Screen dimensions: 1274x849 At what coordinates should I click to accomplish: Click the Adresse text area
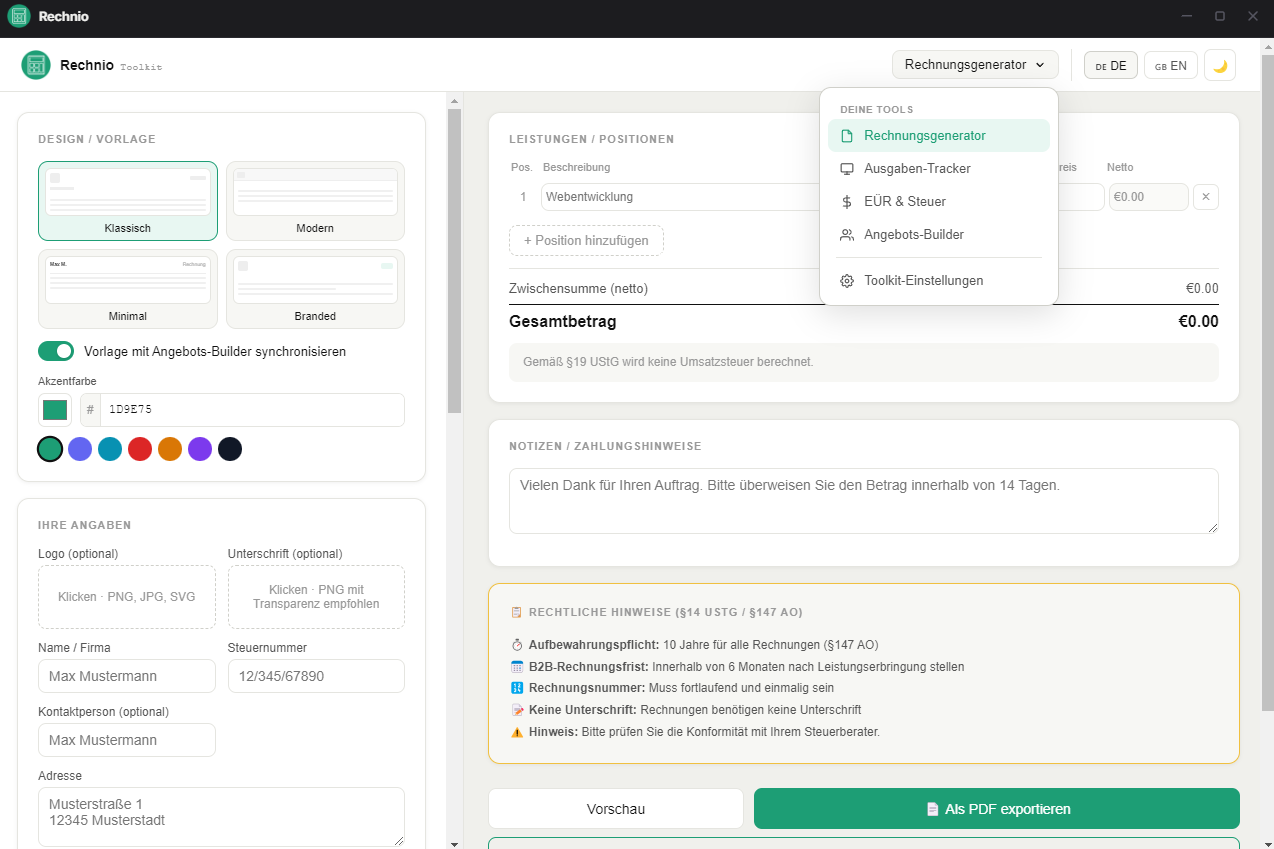point(221,817)
